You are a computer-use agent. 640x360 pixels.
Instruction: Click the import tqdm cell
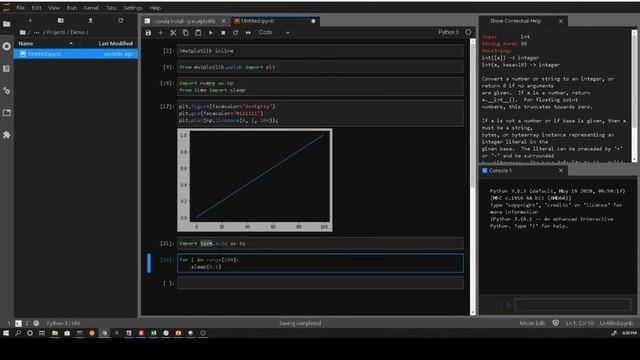pos(320,243)
